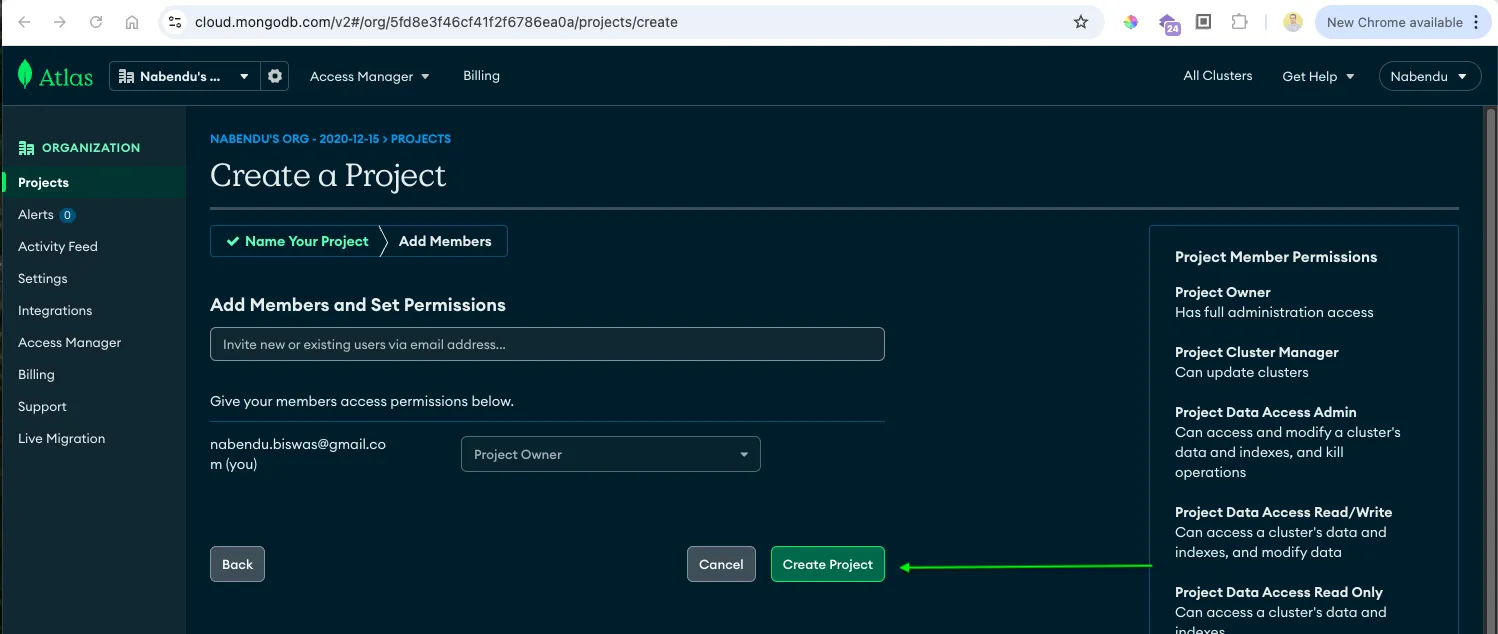Screen dimensions: 1498x634
Task: Click the Alerts count badge 0
Action: (67, 215)
